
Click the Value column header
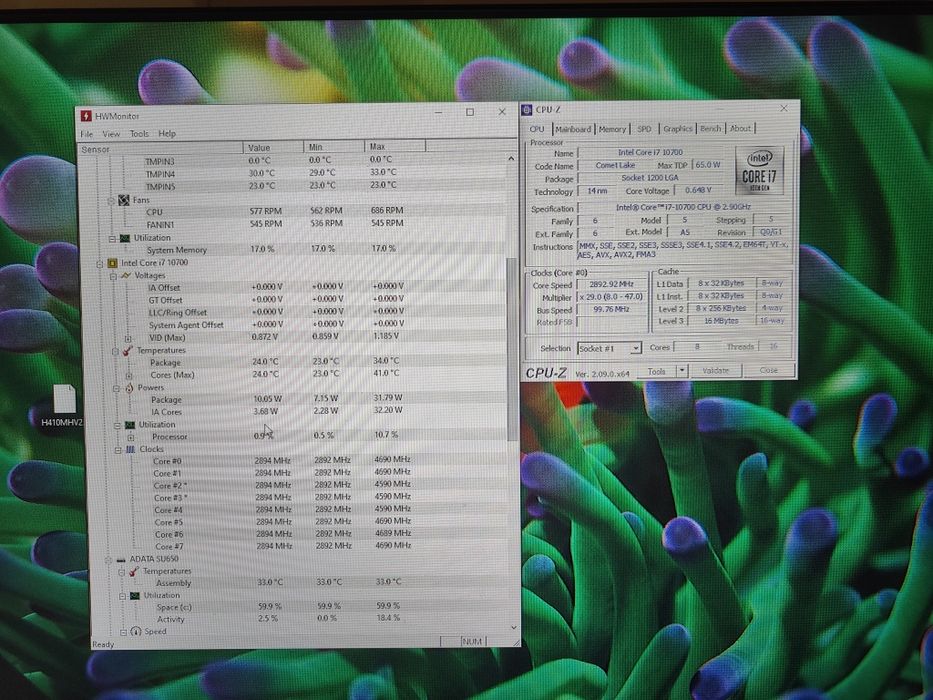(273, 148)
